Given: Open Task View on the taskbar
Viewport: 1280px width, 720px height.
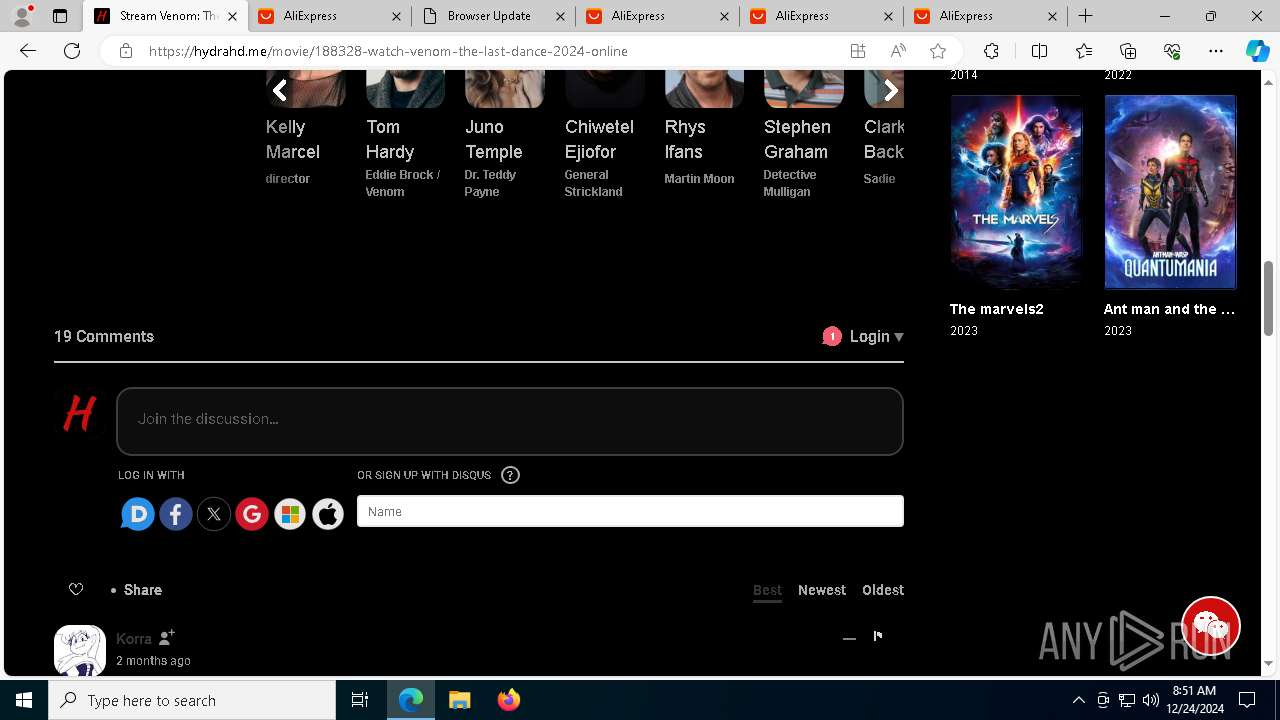Looking at the screenshot, I should (360, 700).
